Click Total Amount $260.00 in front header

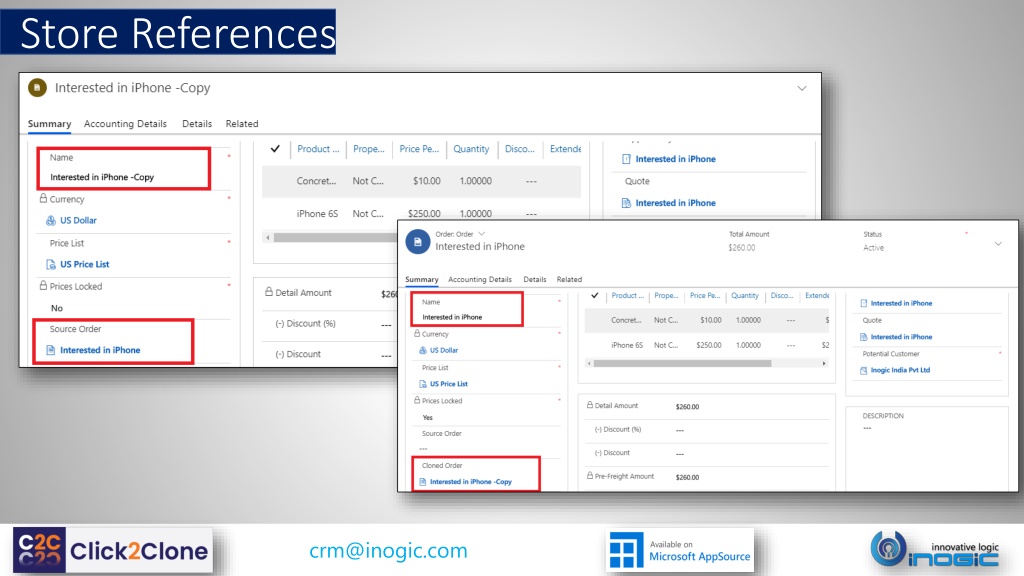coord(742,248)
